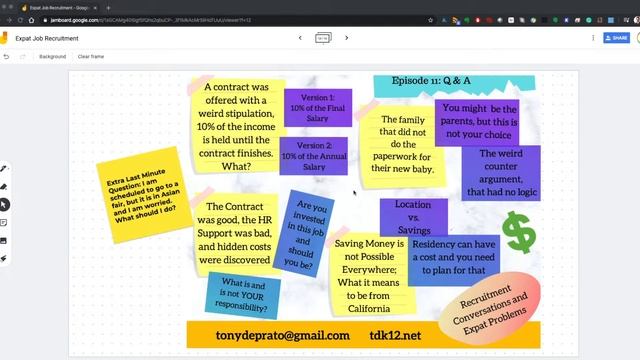
Task: Focus the jamboard.google.com address bar
Action: coord(237,20)
